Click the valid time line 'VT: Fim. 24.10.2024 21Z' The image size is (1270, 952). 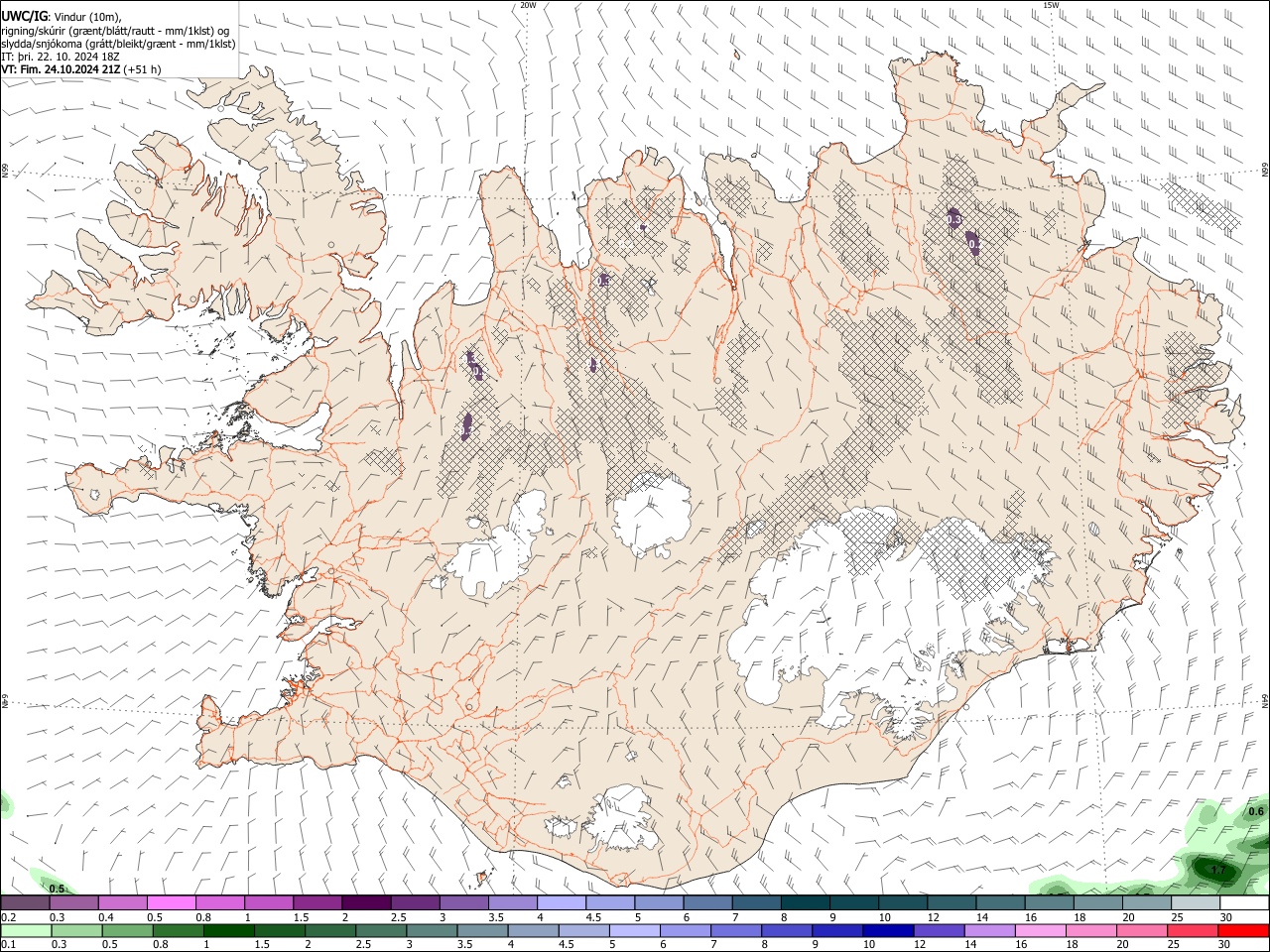pos(63,69)
